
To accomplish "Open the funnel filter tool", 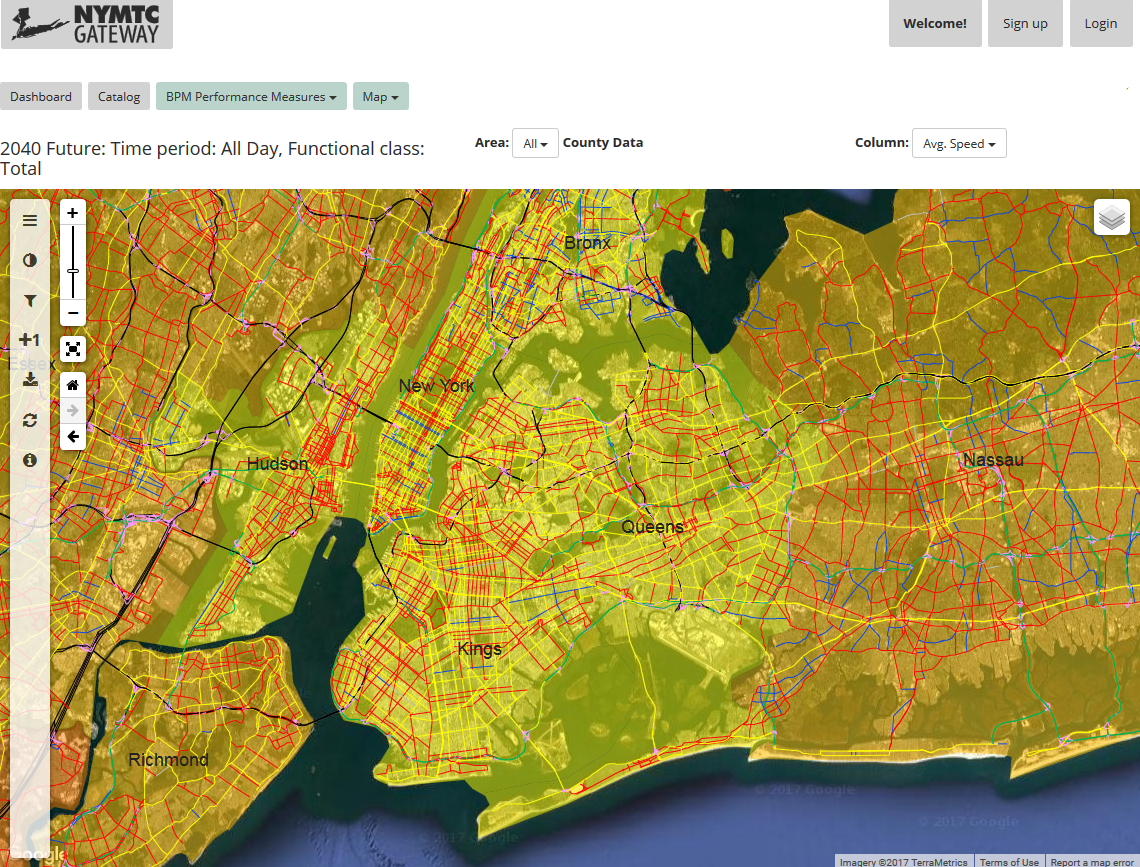I will 30,300.
